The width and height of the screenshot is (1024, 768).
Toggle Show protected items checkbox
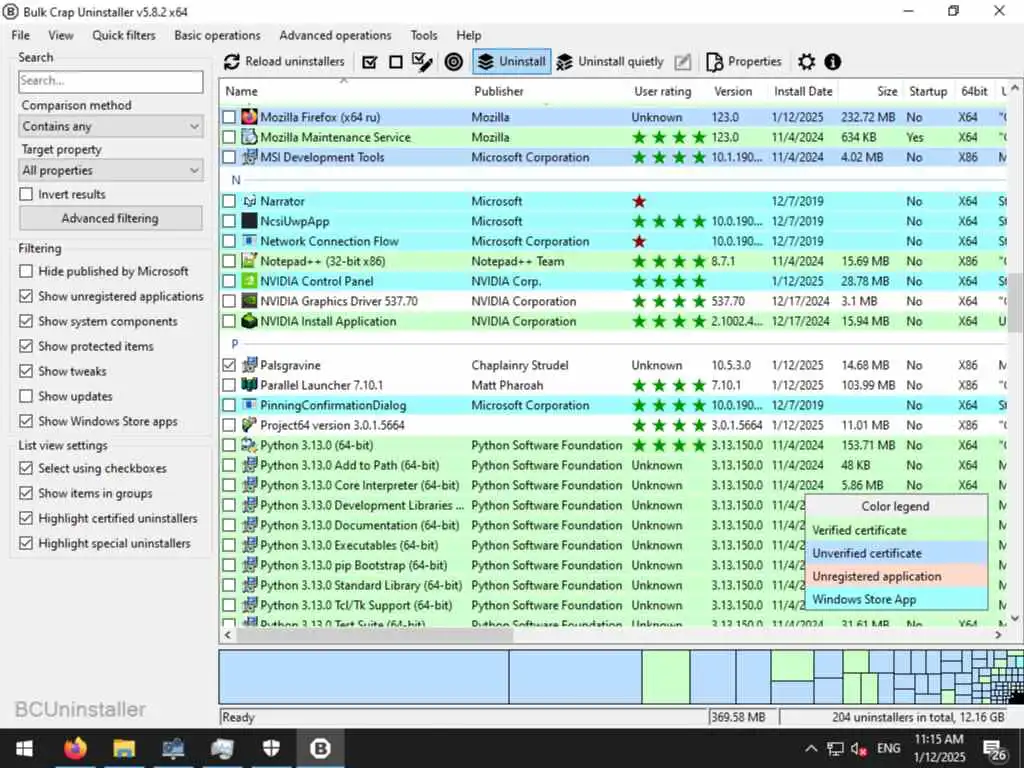(x=26, y=345)
